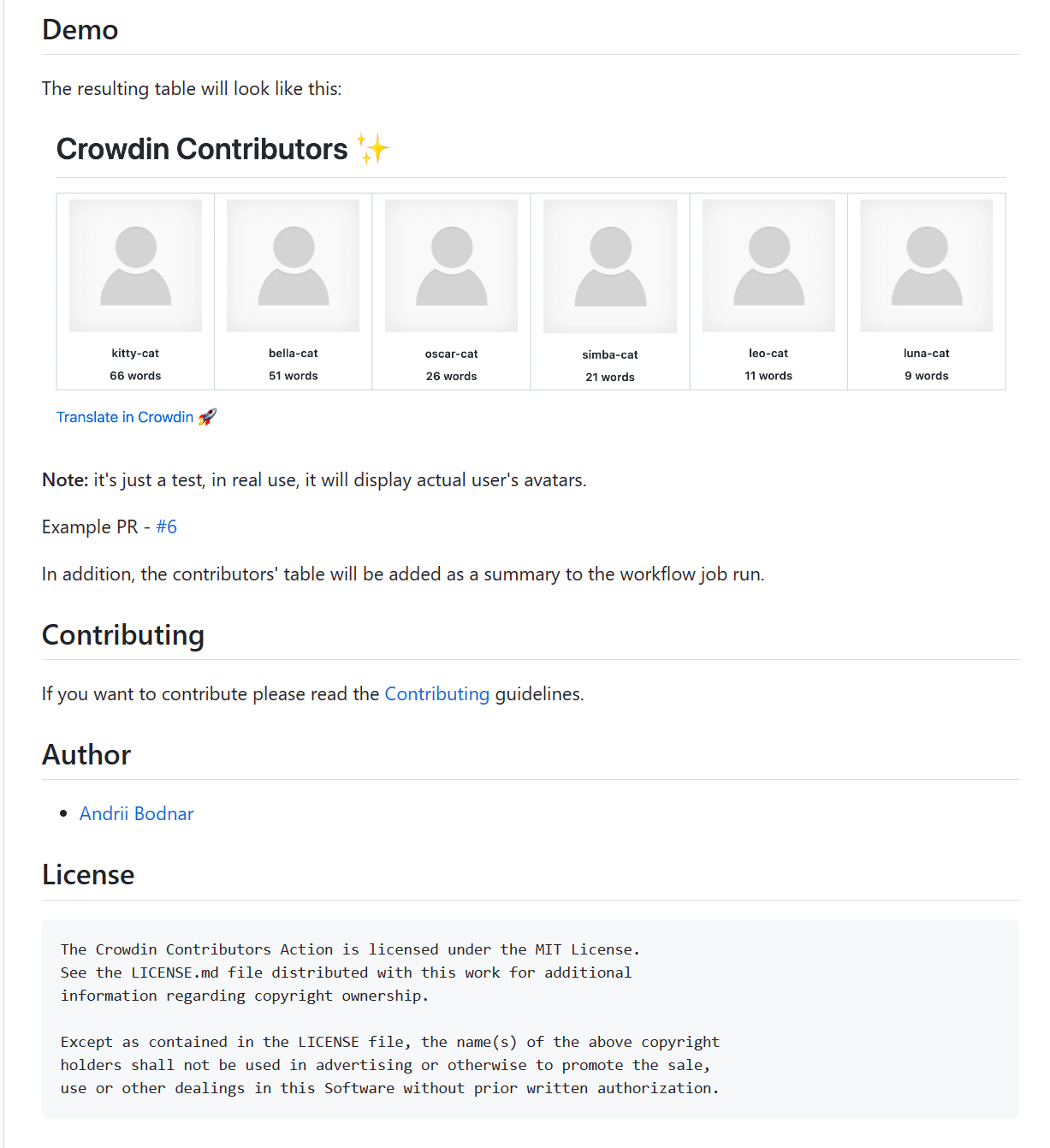
Task: Click the License section heading
Action: coord(88,875)
